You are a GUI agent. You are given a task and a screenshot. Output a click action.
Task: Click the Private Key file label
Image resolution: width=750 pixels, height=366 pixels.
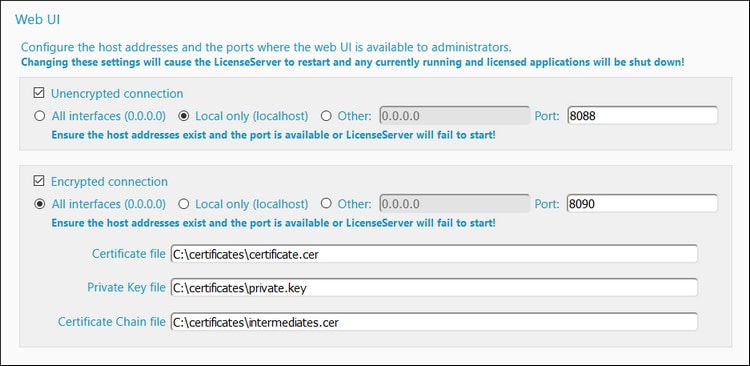tap(126, 288)
